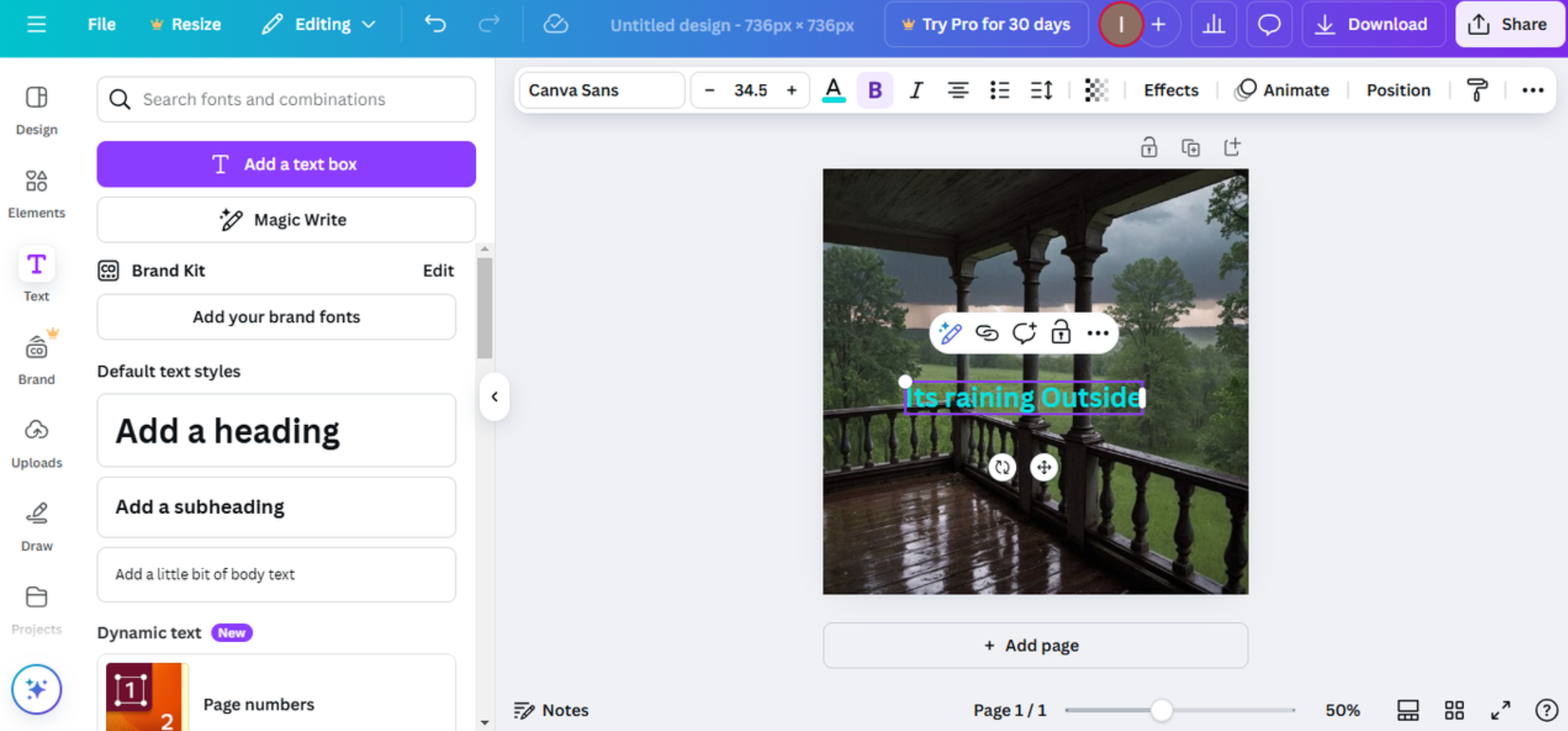This screenshot has height=731, width=1568.
Task: Select the text color icon
Action: [x=834, y=90]
